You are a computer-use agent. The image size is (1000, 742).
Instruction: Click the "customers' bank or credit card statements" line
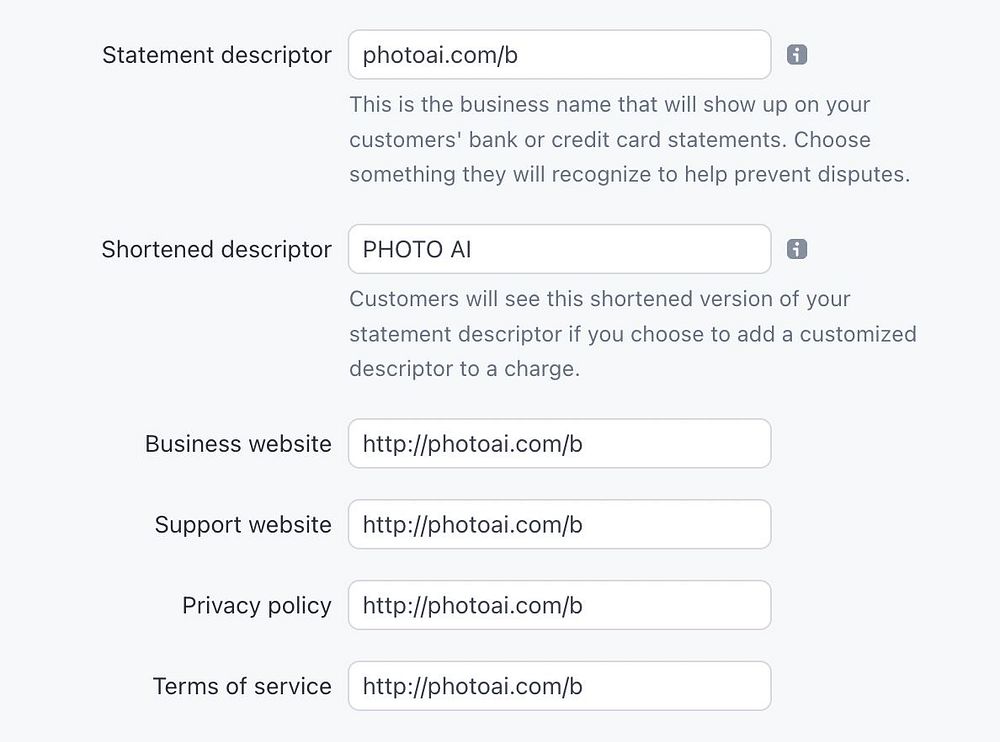(x=609, y=139)
